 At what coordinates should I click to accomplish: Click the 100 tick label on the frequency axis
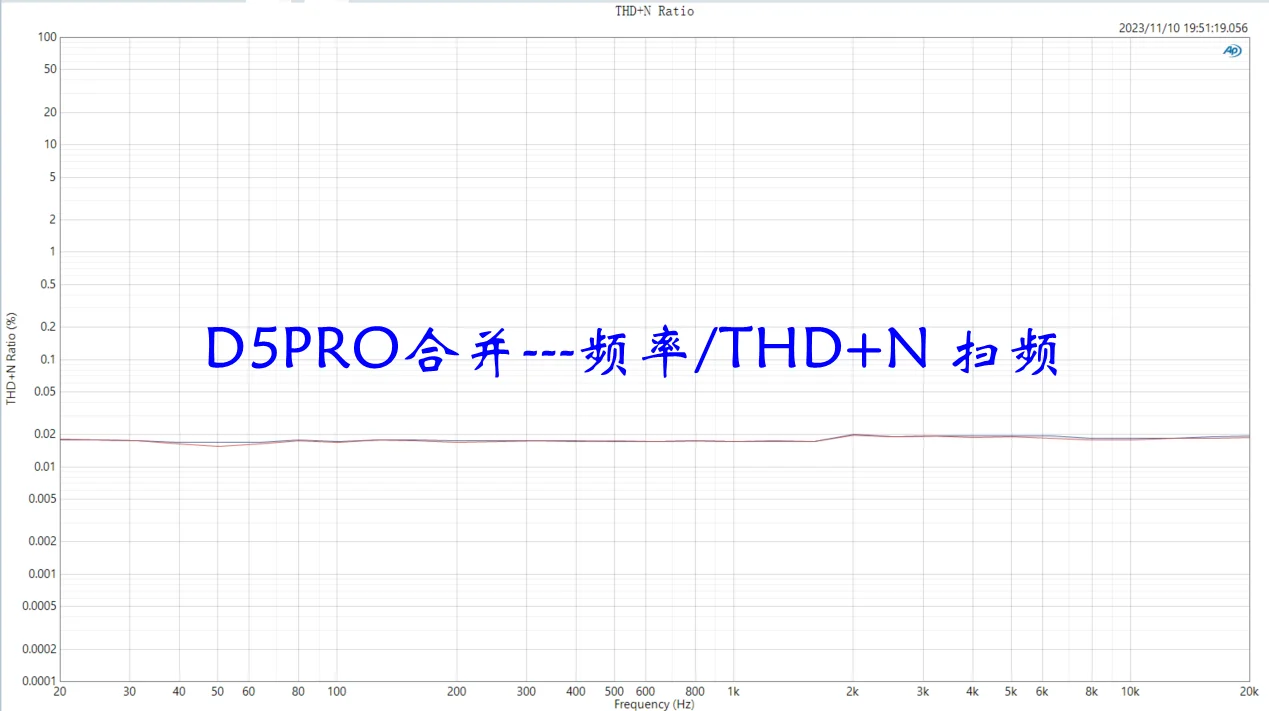pyautogui.click(x=337, y=692)
